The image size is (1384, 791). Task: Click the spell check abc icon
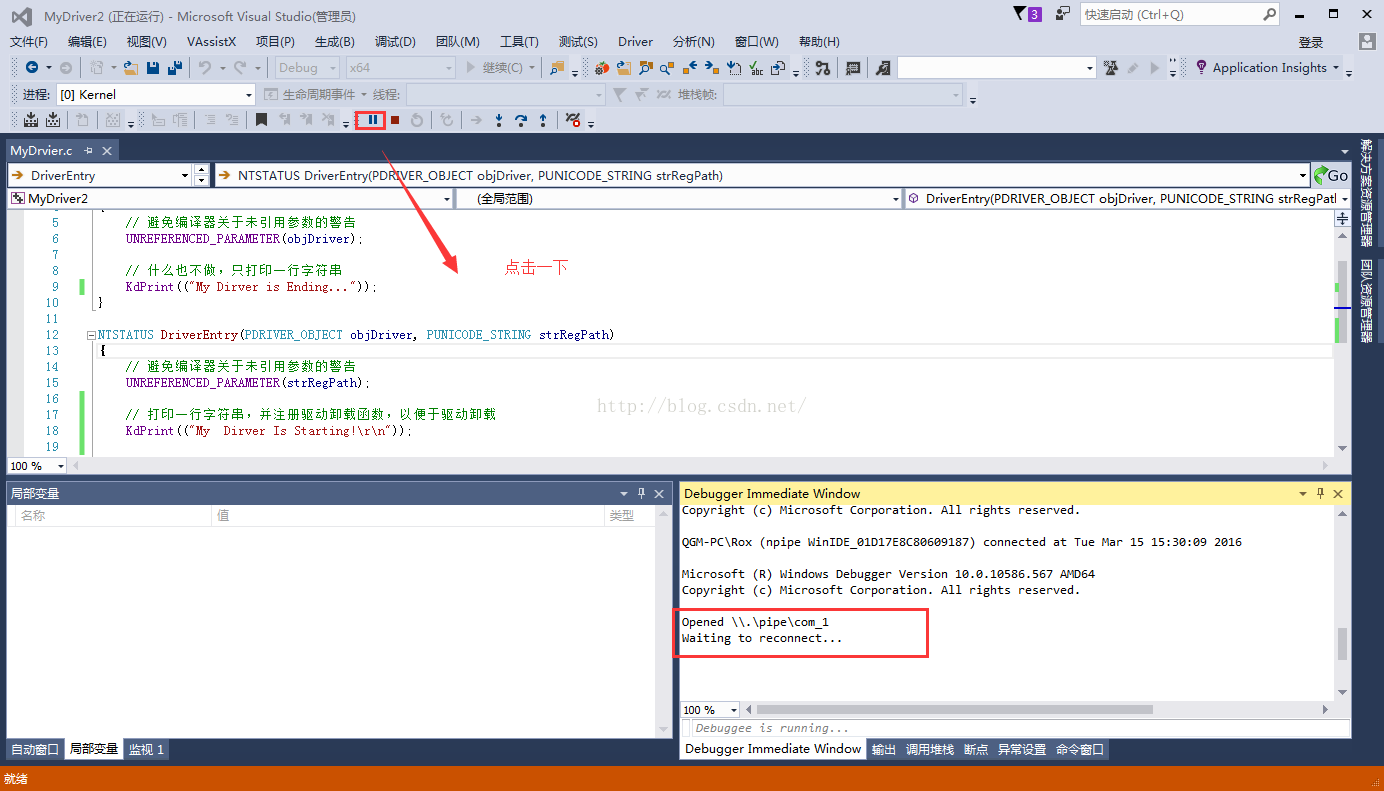[756, 68]
